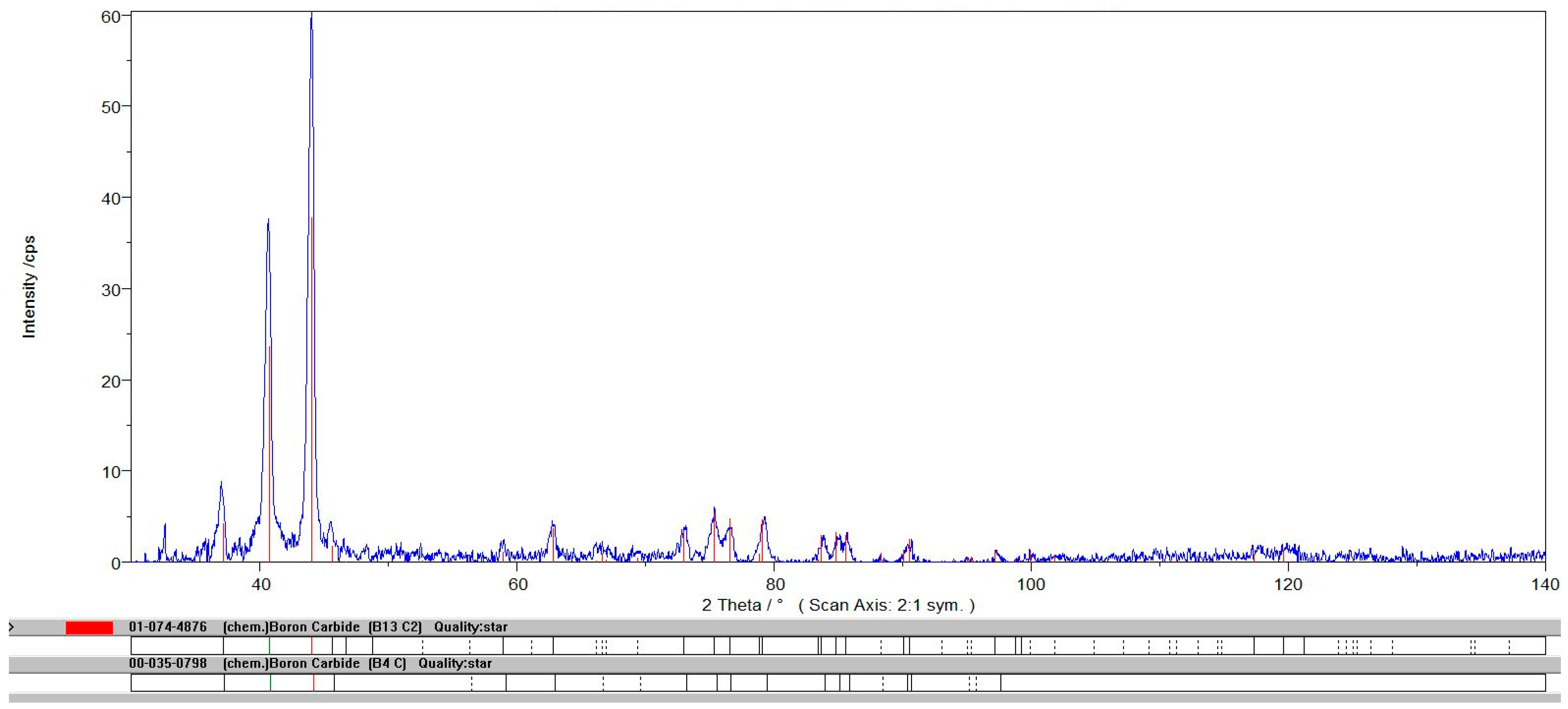Click the small peak near 37 degrees
This screenshot has width=1568, height=709.
tap(222, 485)
